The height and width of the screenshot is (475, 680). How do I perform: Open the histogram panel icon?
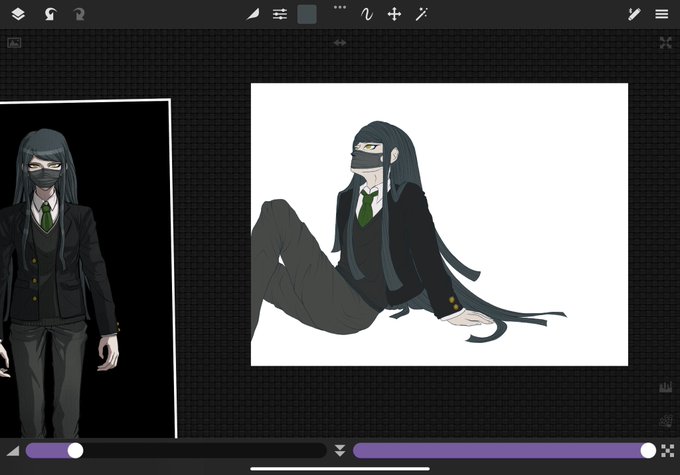[x=665, y=387]
